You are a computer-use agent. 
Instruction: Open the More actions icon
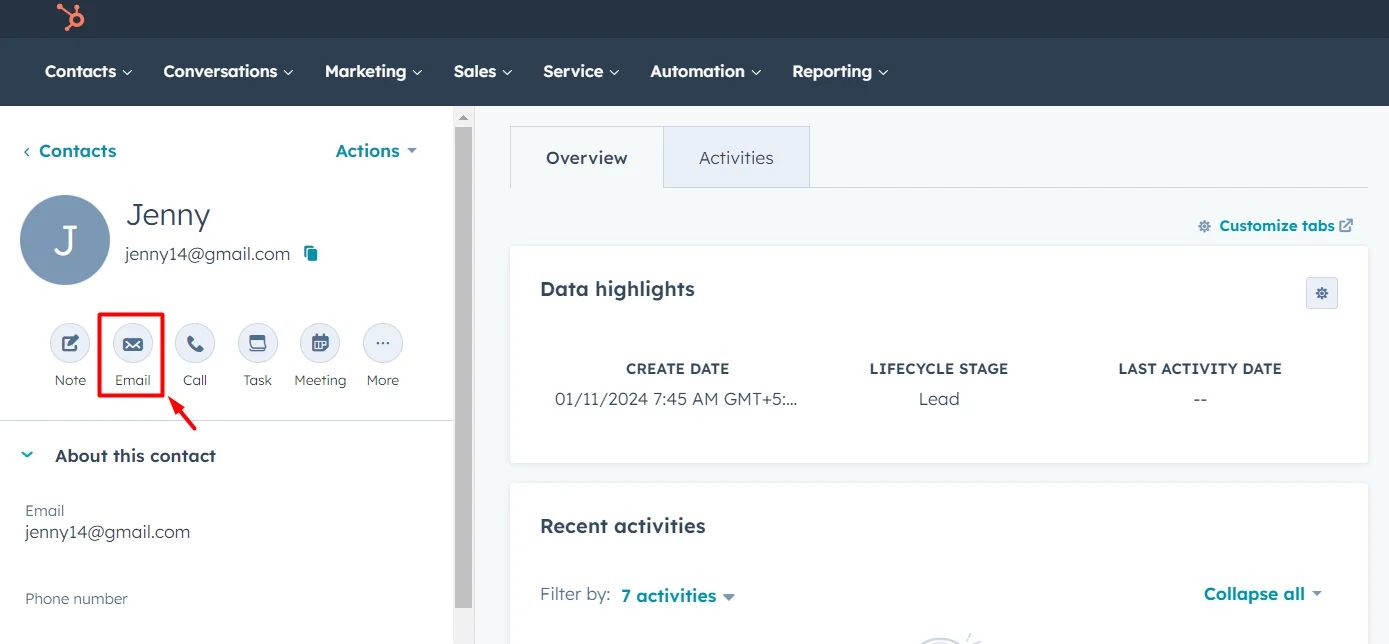382,344
